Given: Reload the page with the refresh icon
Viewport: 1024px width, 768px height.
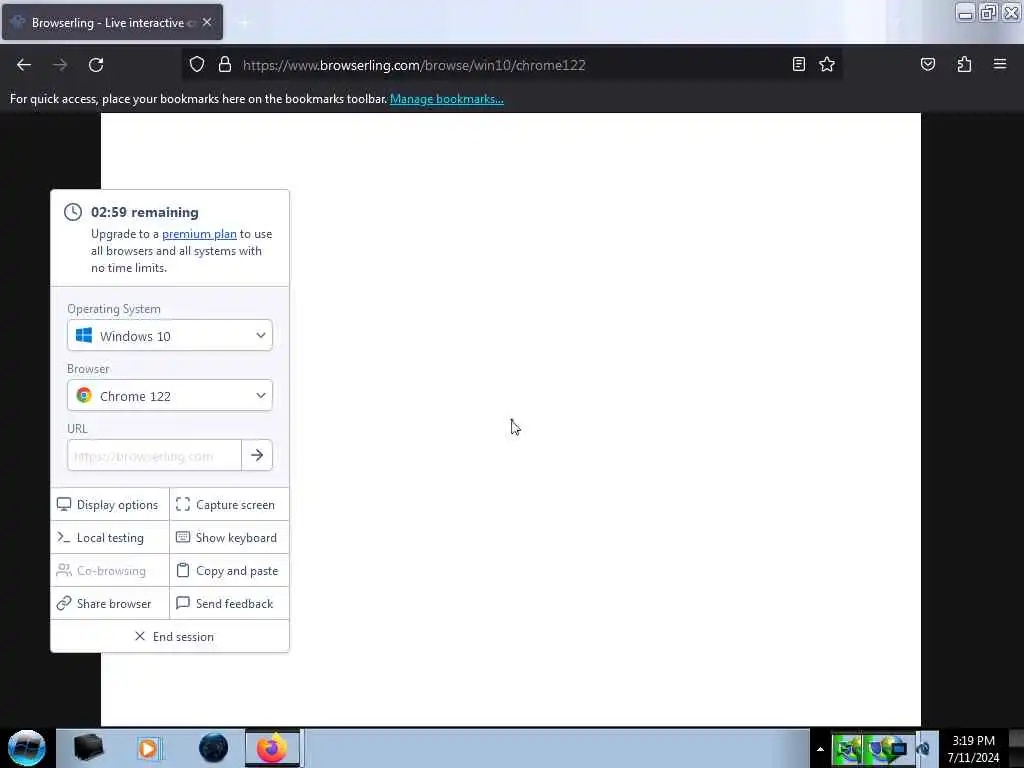Looking at the screenshot, I should tap(96, 65).
